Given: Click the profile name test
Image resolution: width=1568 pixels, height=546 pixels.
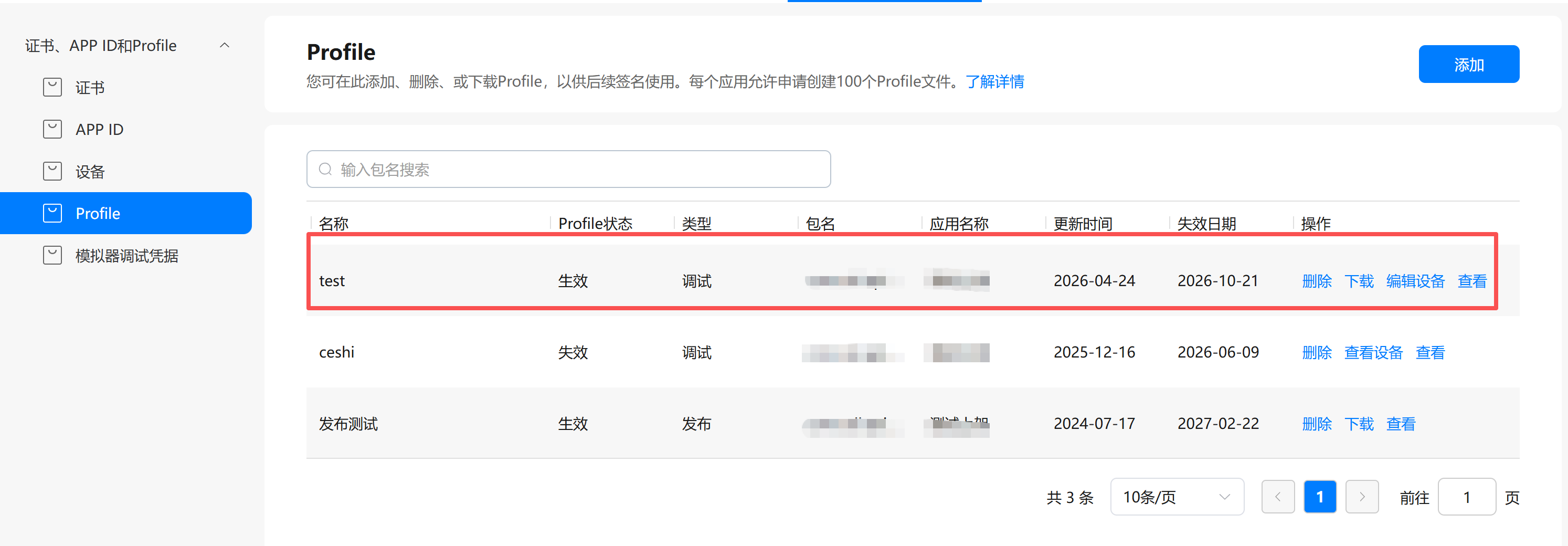Looking at the screenshot, I should pyautogui.click(x=332, y=280).
